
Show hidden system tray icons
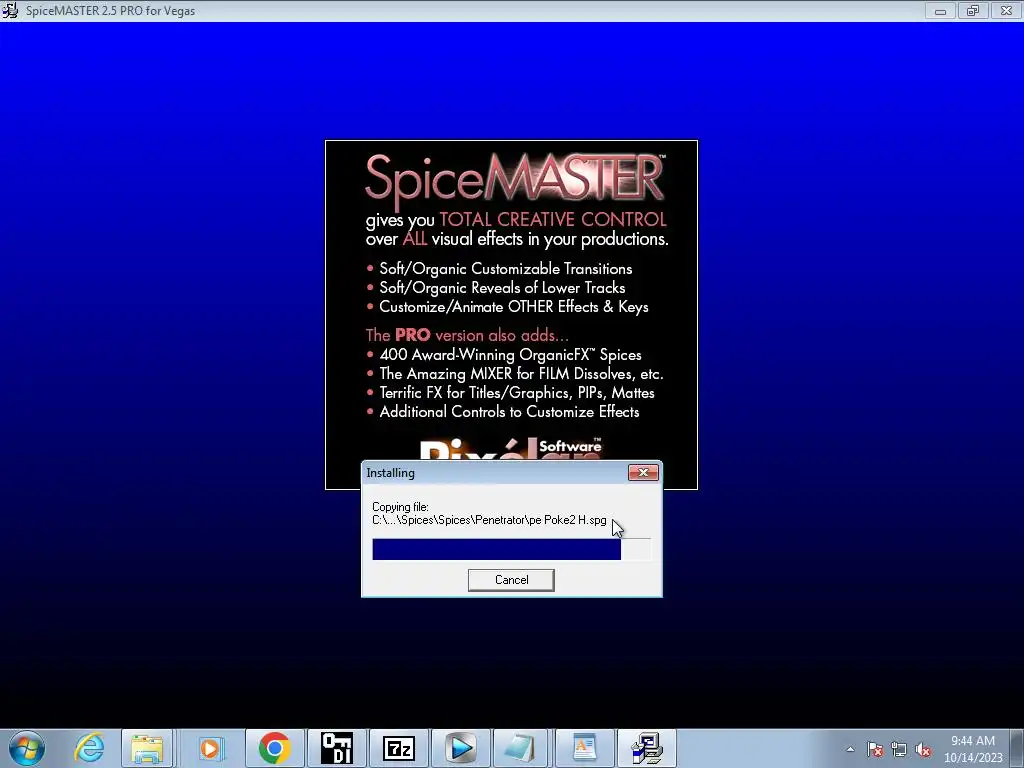pyautogui.click(x=850, y=750)
